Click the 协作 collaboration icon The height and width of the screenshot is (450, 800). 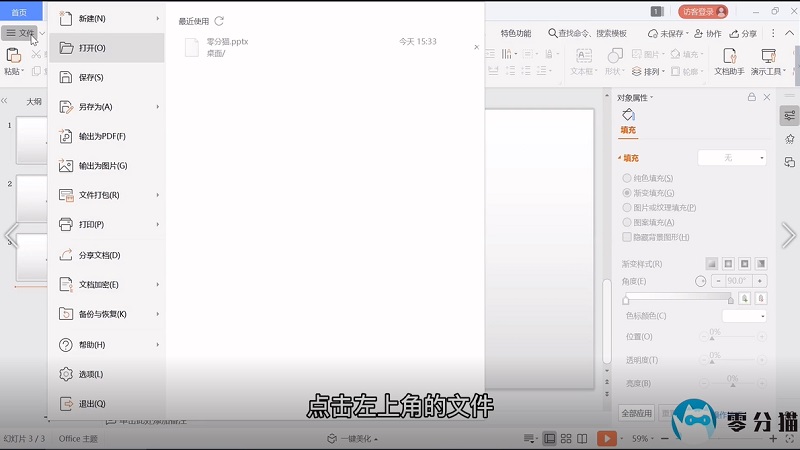(698, 33)
